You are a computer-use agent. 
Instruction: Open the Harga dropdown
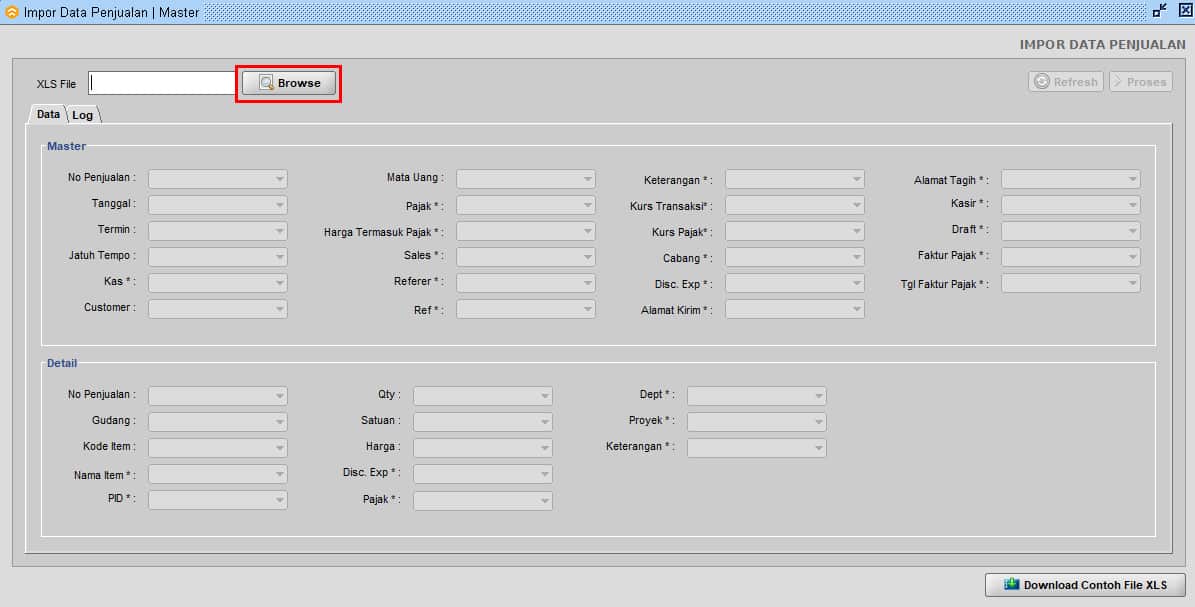coord(482,448)
